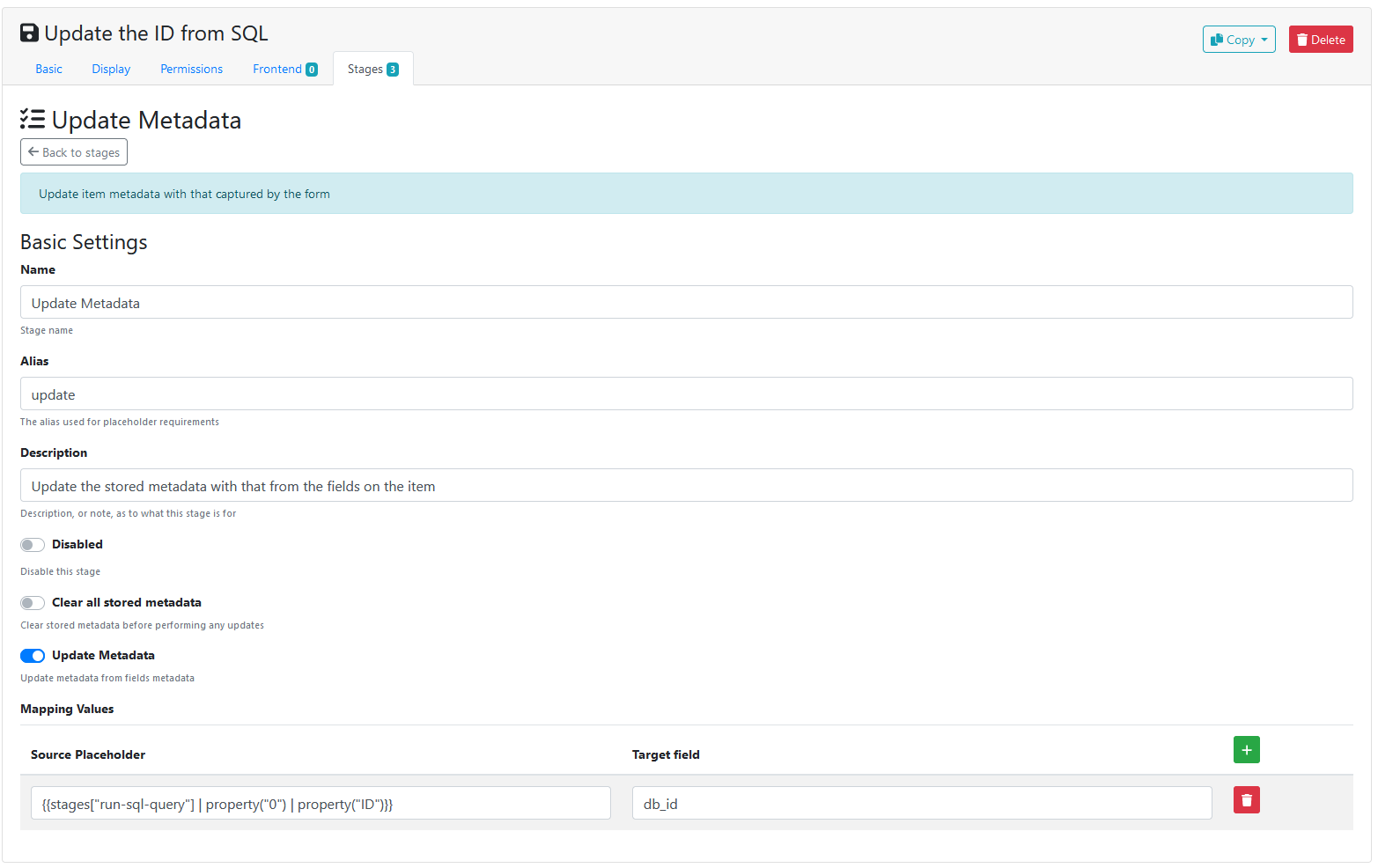
Task: Open the Display tab
Action: [111, 69]
